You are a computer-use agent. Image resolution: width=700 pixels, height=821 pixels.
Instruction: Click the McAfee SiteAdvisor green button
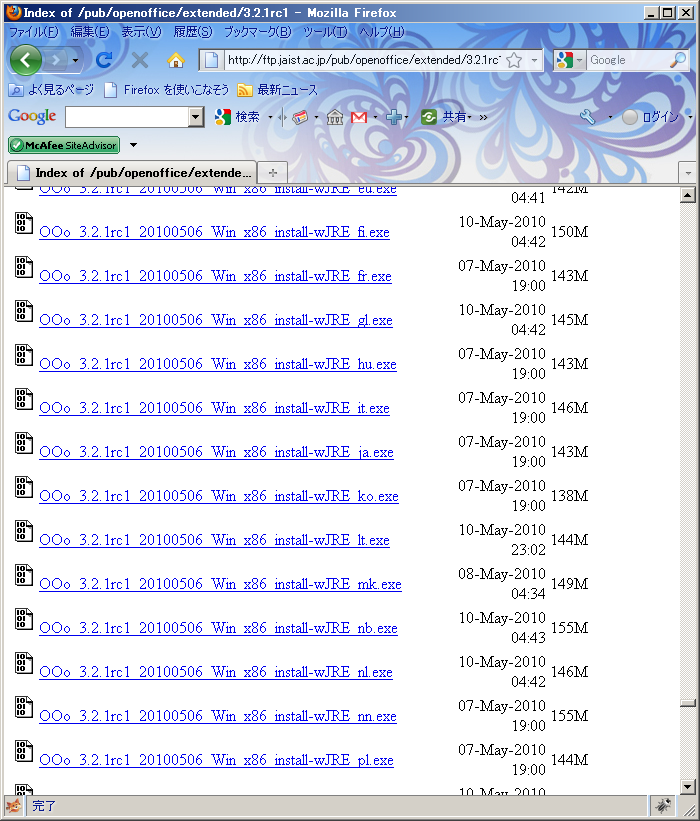coord(64,145)
